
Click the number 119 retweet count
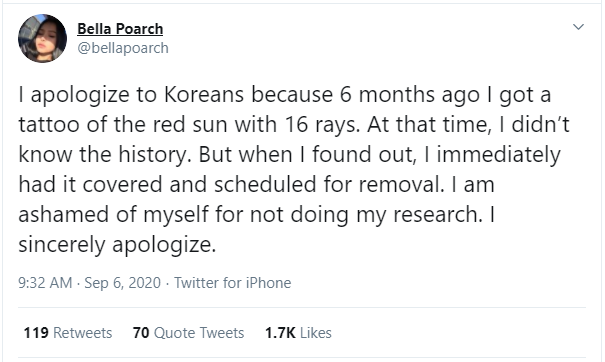point(36,333)
